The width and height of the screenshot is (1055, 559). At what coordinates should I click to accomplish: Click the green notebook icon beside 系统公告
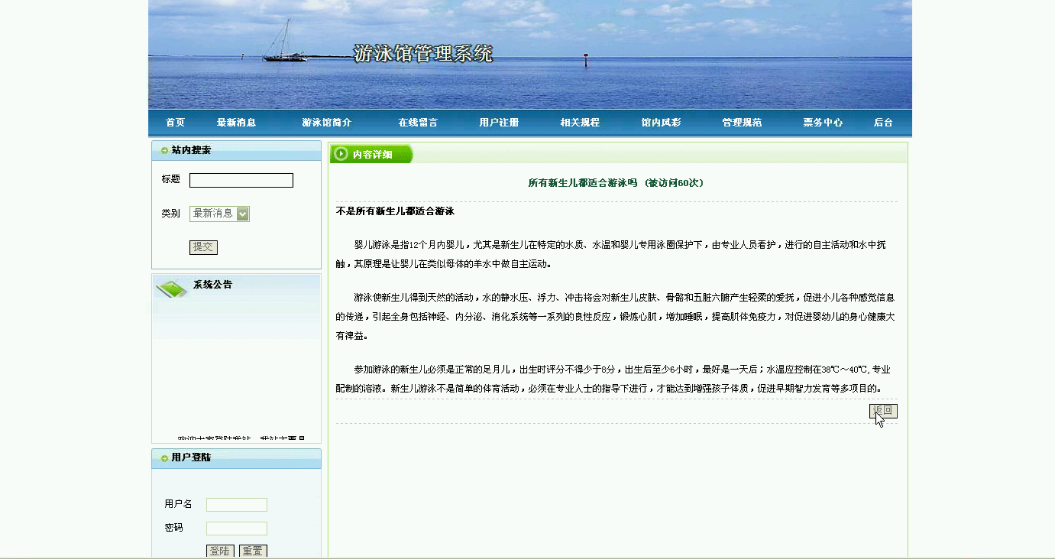[172, 289]
